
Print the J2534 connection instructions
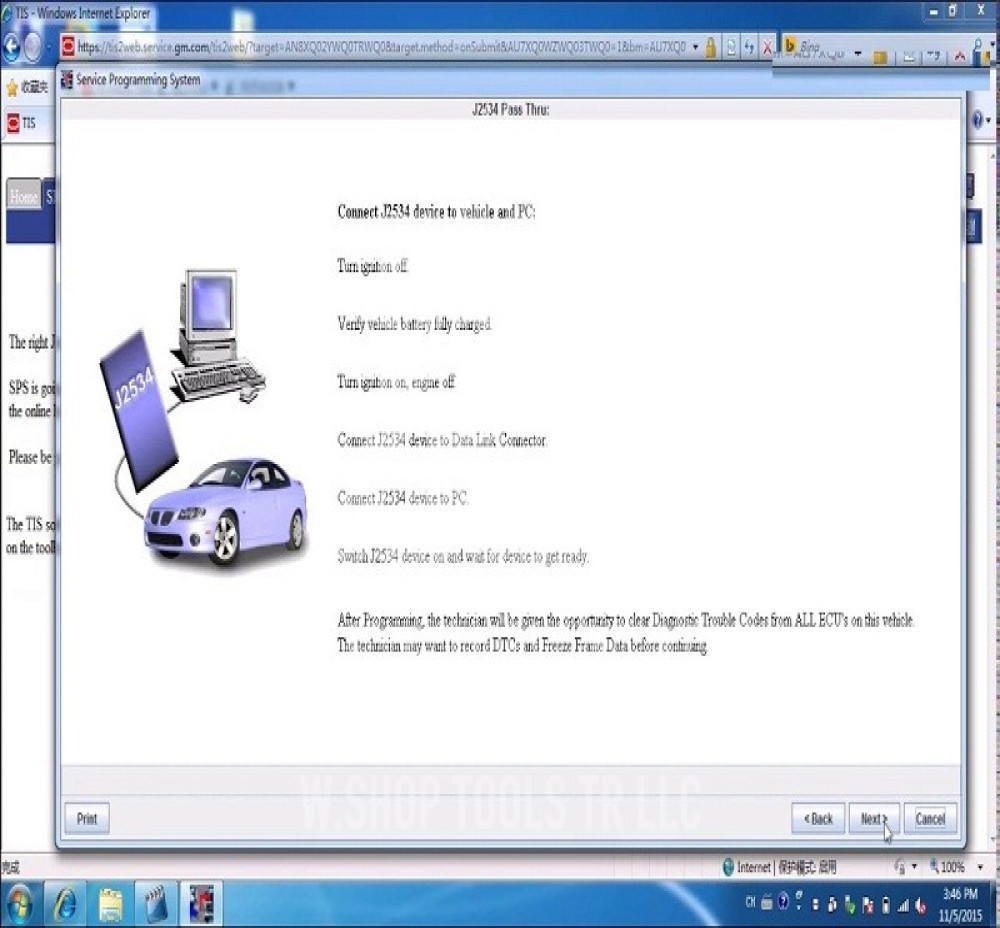(87, 819)
